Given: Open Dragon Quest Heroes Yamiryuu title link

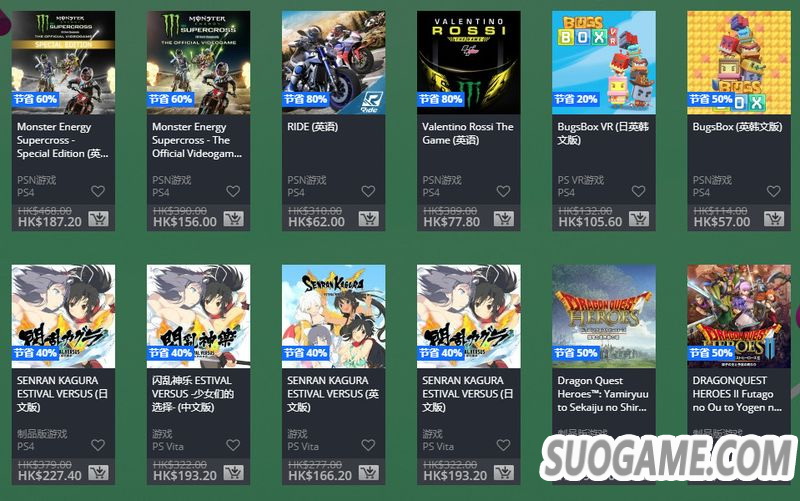Looking at the screenshot, I should click(603, 394).
